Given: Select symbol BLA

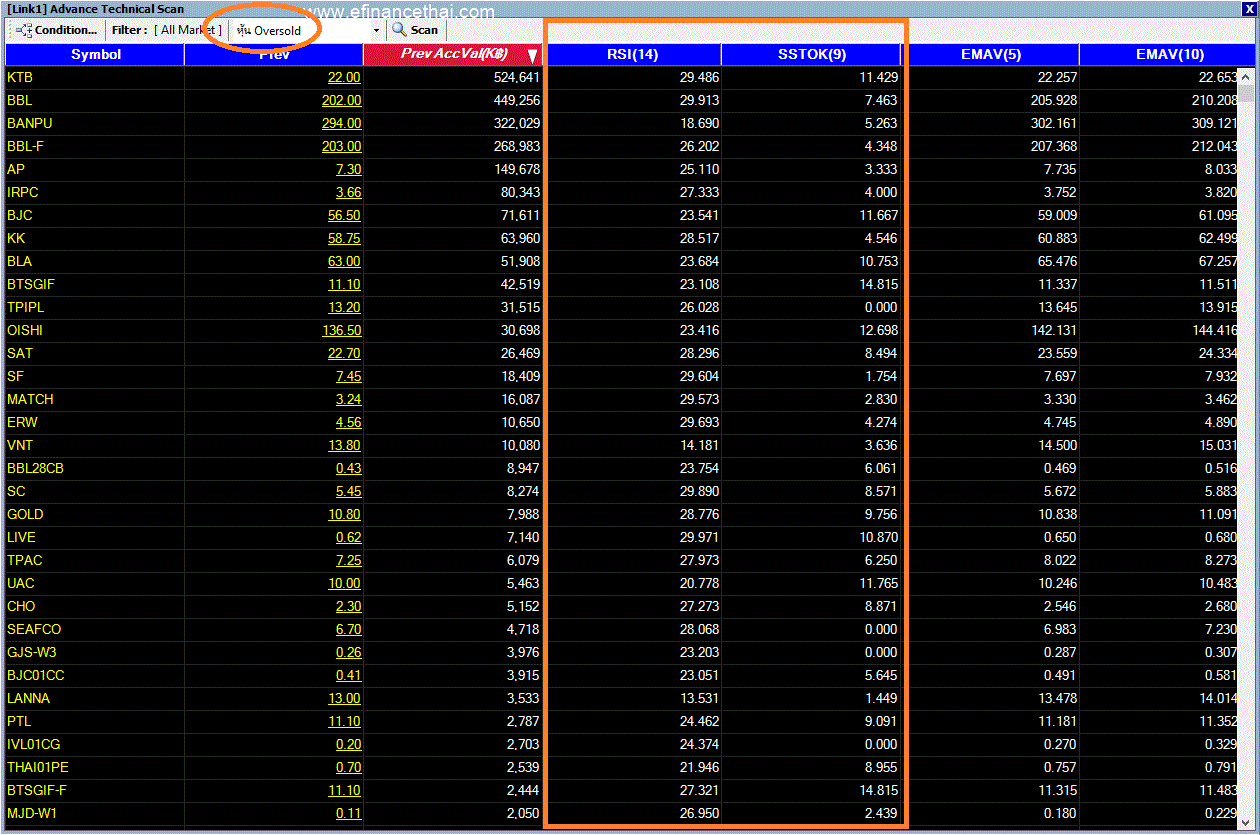Looking at the screenshot, I should [x=19, y=261].
